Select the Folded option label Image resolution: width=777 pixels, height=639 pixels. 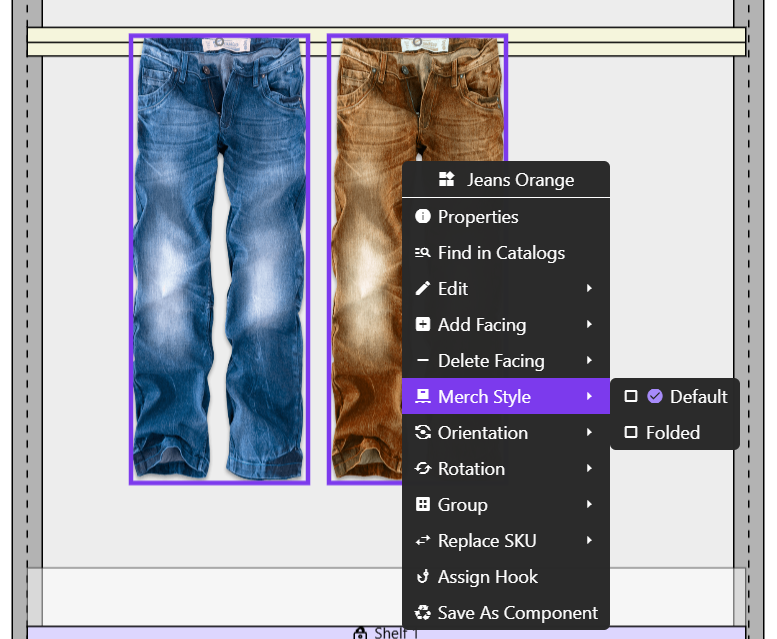[x=672, y=433]
